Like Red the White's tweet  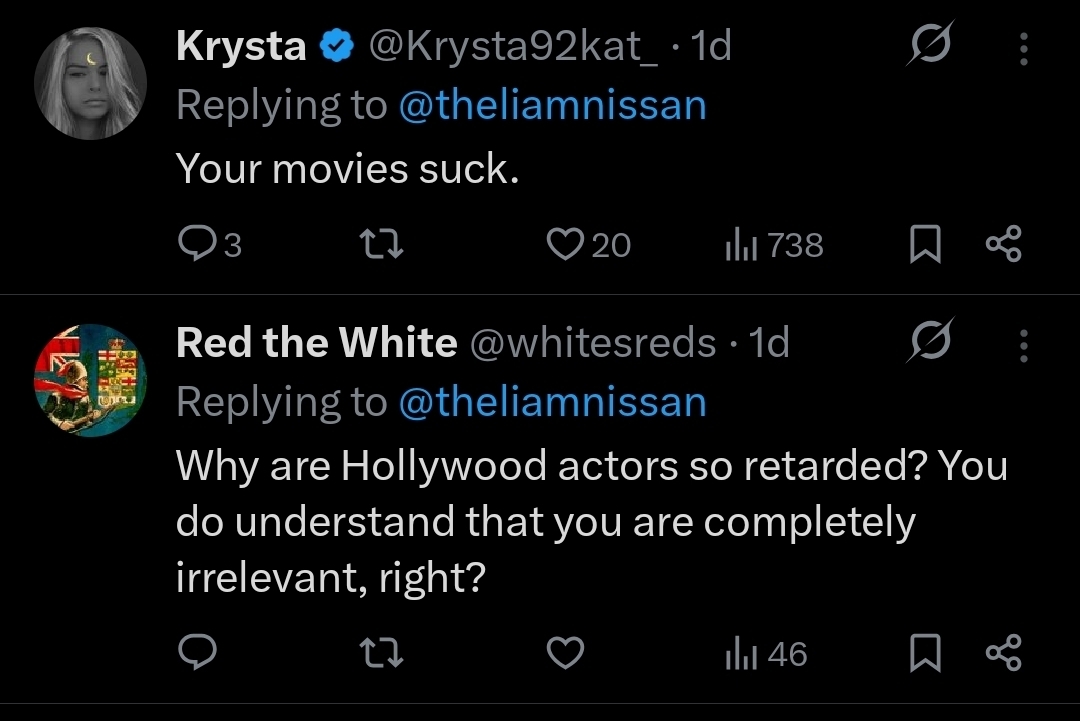pyautogui.click(x=565, y=654)
